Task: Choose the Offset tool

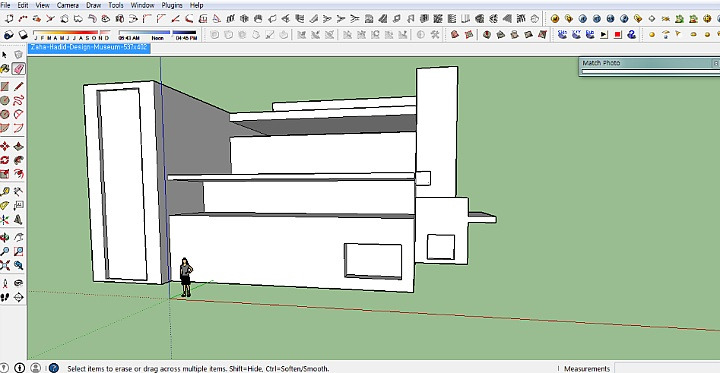Action: [x=18, y=174]
